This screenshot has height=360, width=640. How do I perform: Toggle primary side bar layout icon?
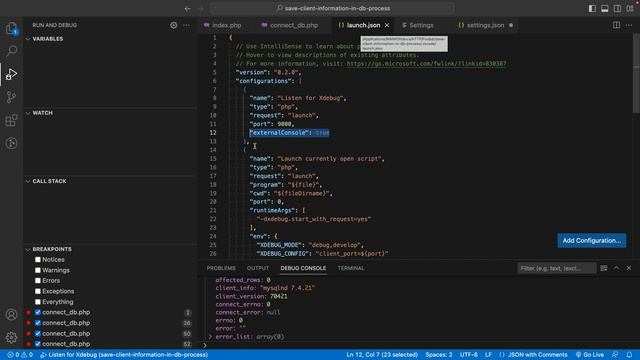(x=592, y=9)
